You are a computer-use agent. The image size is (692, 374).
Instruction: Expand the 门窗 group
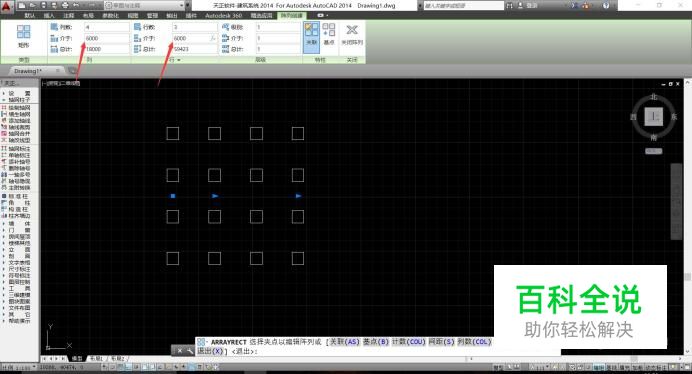[x=16, y=230]
